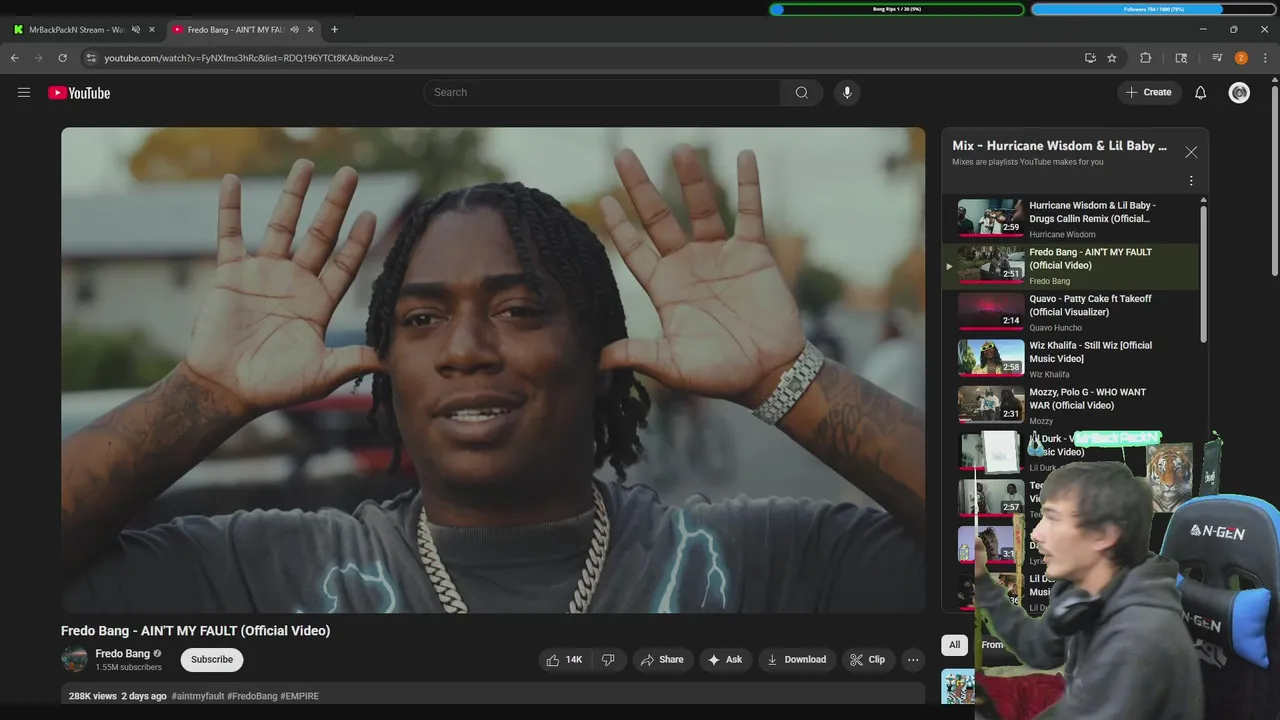The image size is (1280, 720).
Task: Click the install app icon in address bar
Action: tap(1090, 58)
